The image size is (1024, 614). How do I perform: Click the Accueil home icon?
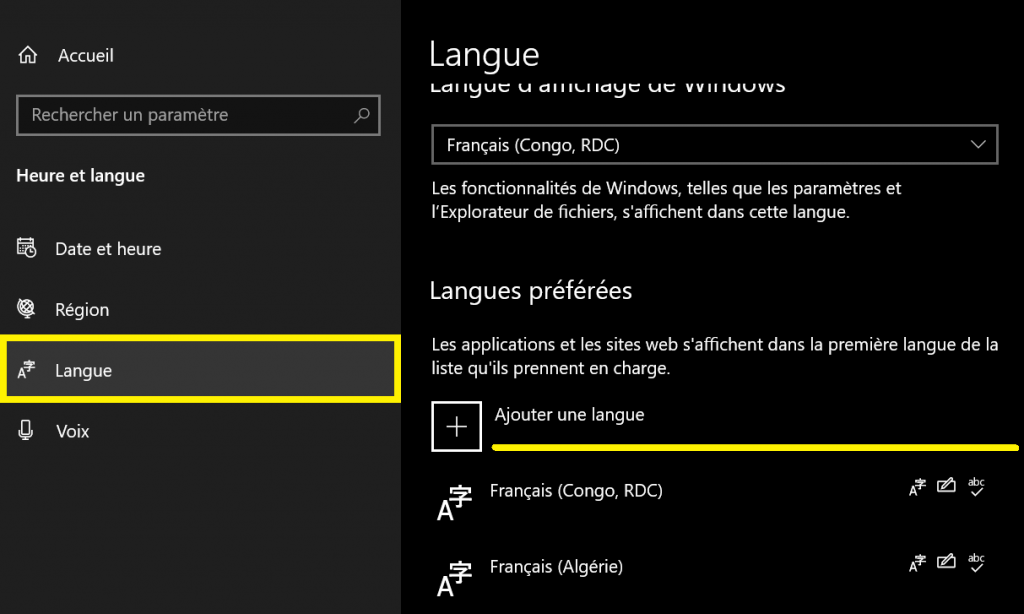27,55
